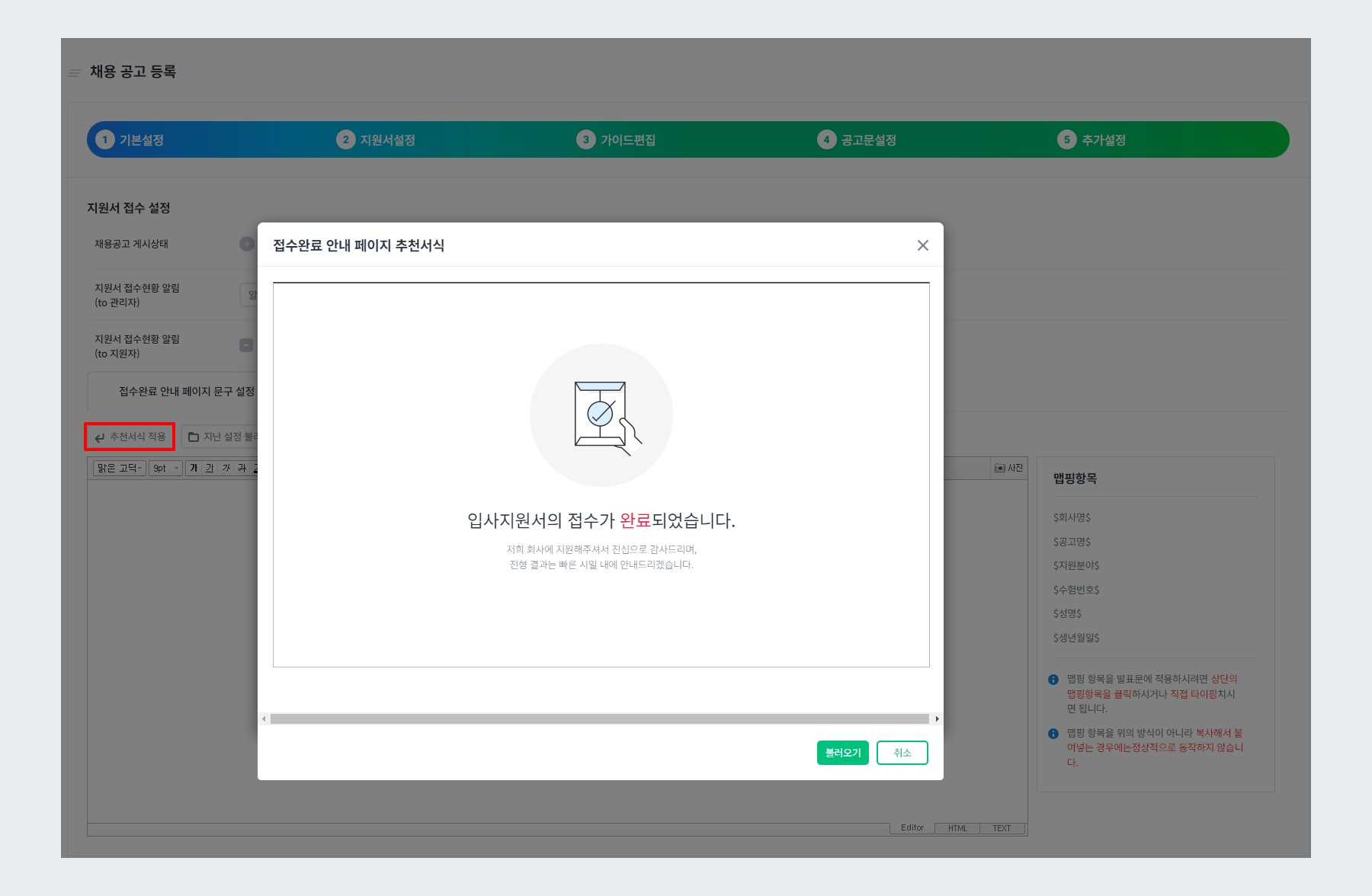Click the 지원서 접수 설정 section heading

pos(129,208)
